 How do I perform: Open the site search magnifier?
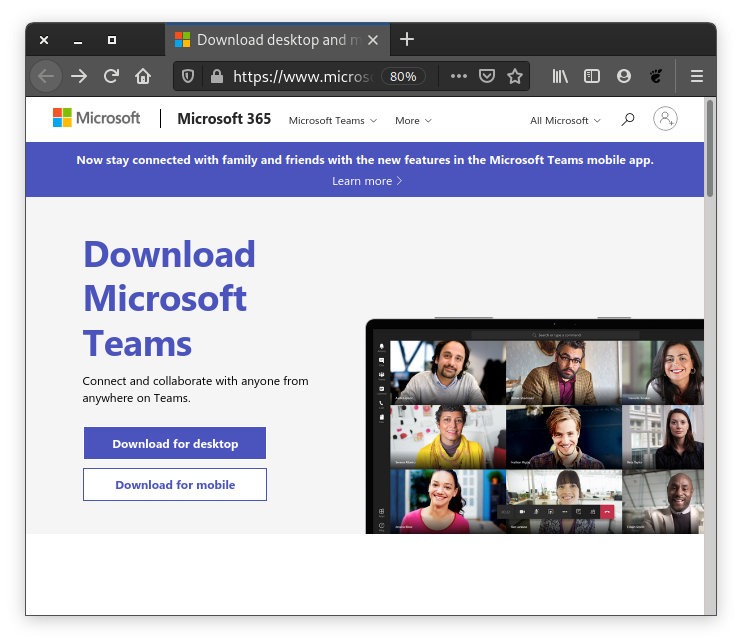pos(627,119)
